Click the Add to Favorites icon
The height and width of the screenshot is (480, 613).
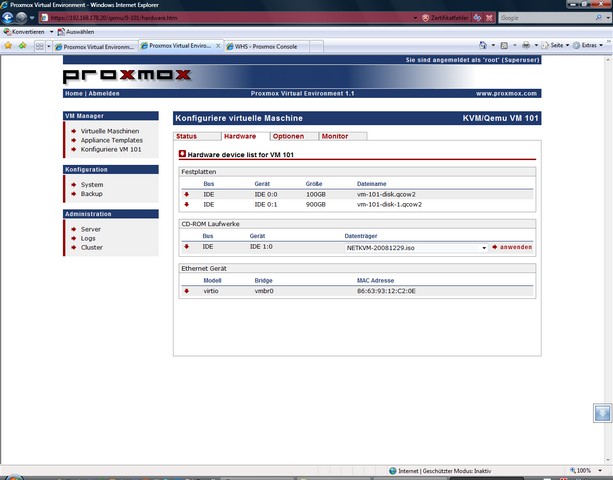(x=22, y=46)
